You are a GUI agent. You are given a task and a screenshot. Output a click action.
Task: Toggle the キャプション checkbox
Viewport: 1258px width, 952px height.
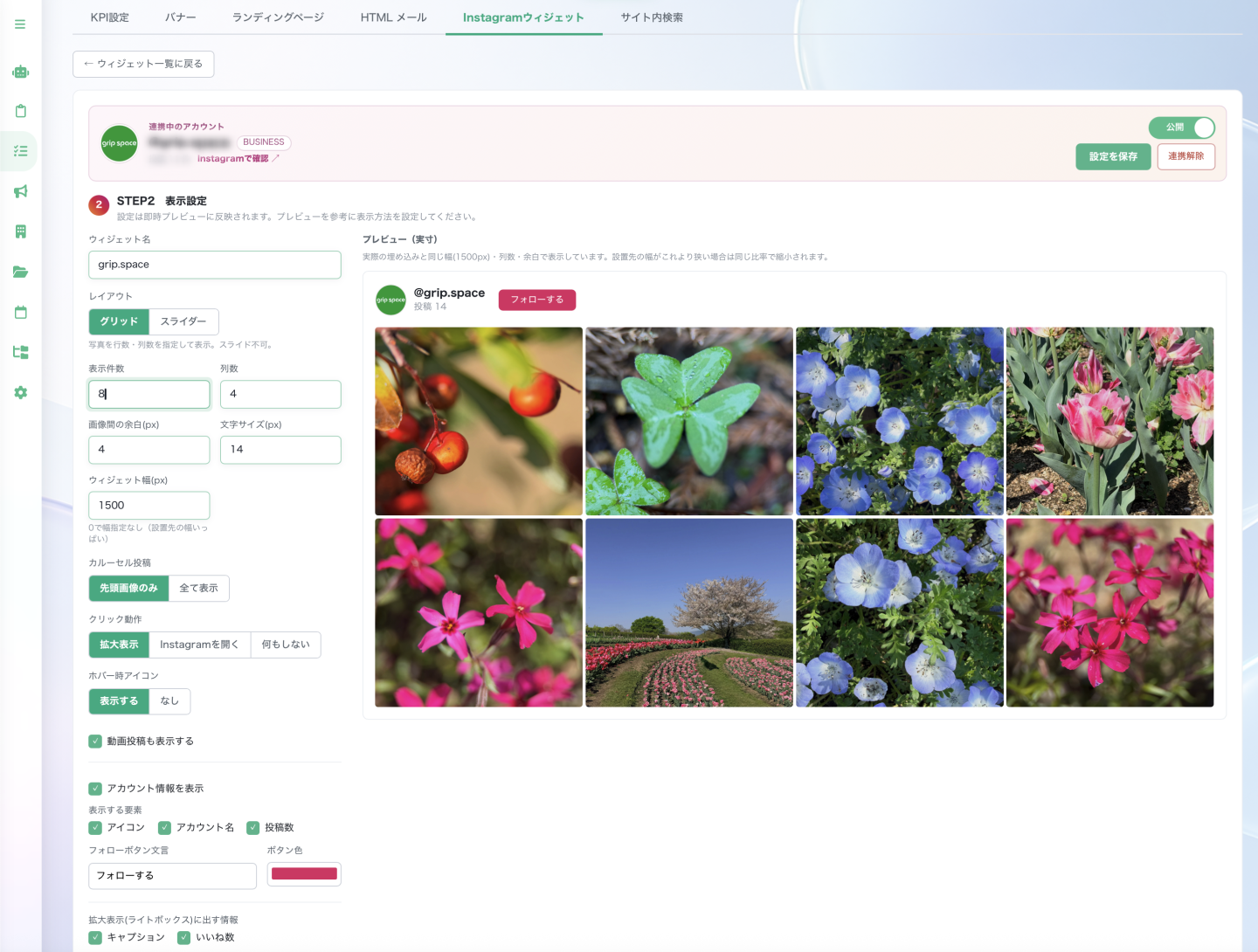point(95,938)
